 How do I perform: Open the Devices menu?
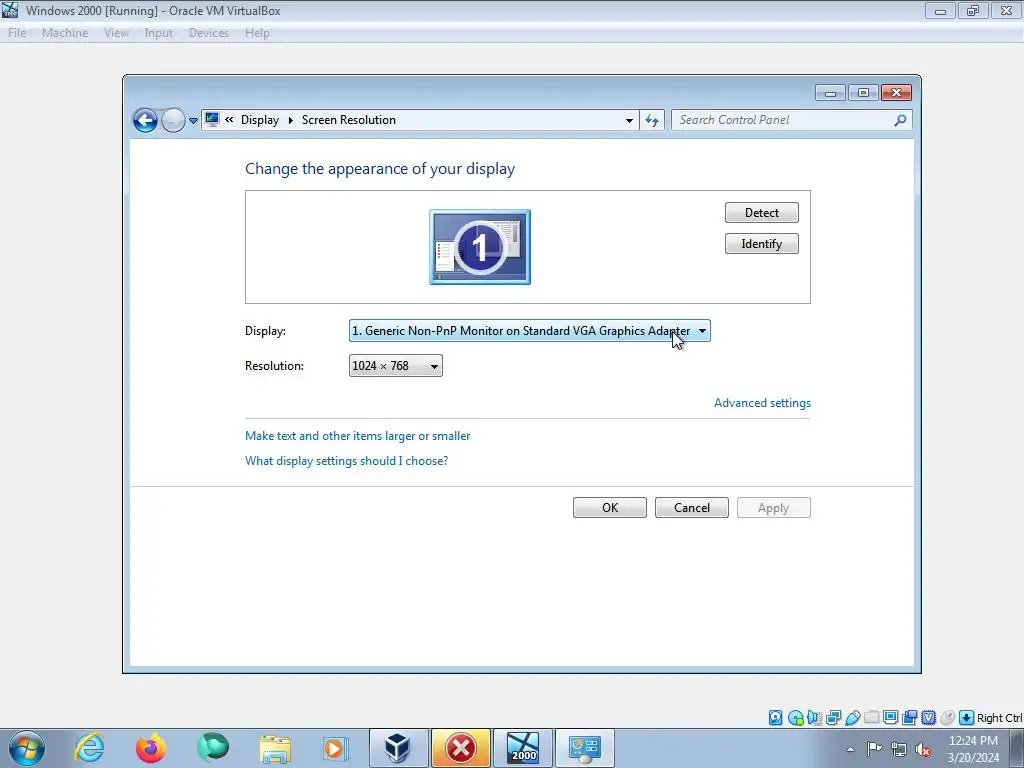[x=208, y=33]
